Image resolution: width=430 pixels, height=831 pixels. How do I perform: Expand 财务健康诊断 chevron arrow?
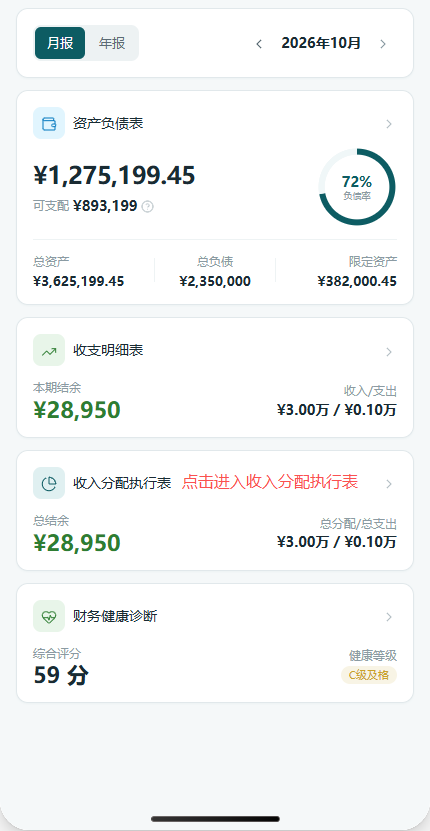click(x=389, y=617)
